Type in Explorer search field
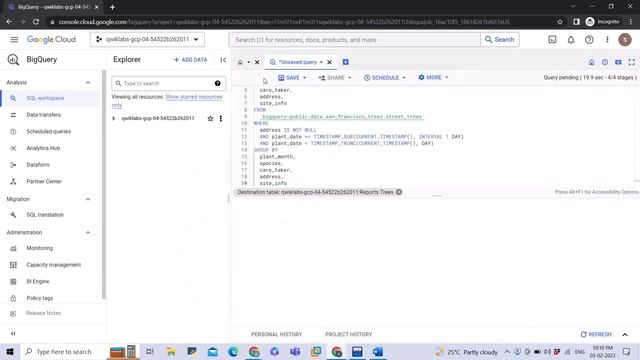The height and width of the screenshot is (360, 640). coord(168,83)
